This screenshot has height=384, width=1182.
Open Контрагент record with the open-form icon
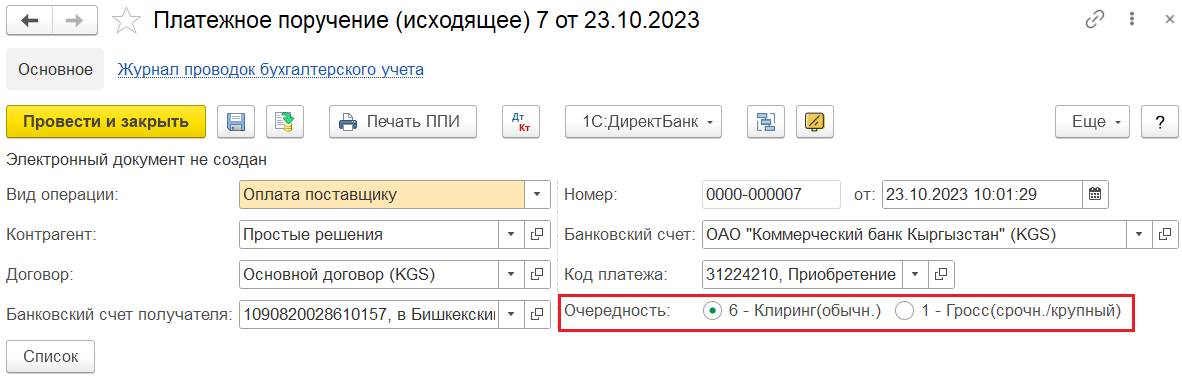[x=537, y=235]
